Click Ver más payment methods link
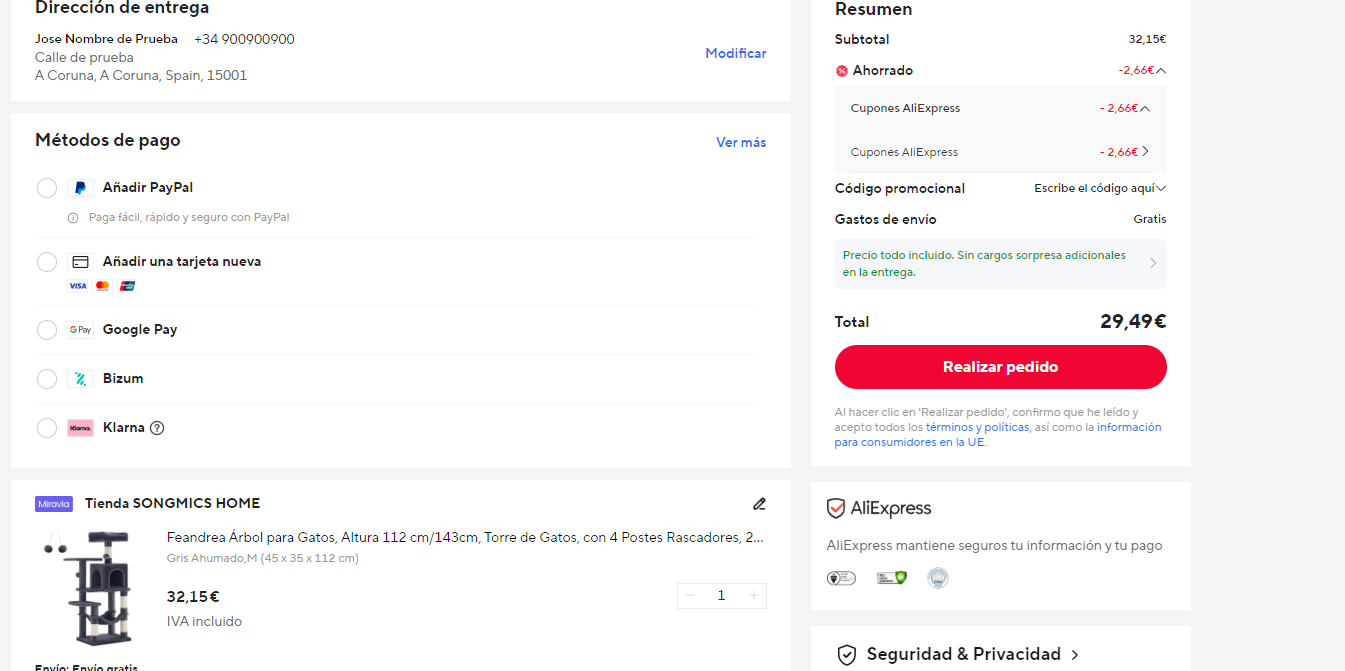Screen dimensions: 1345x671 [741, 143]
